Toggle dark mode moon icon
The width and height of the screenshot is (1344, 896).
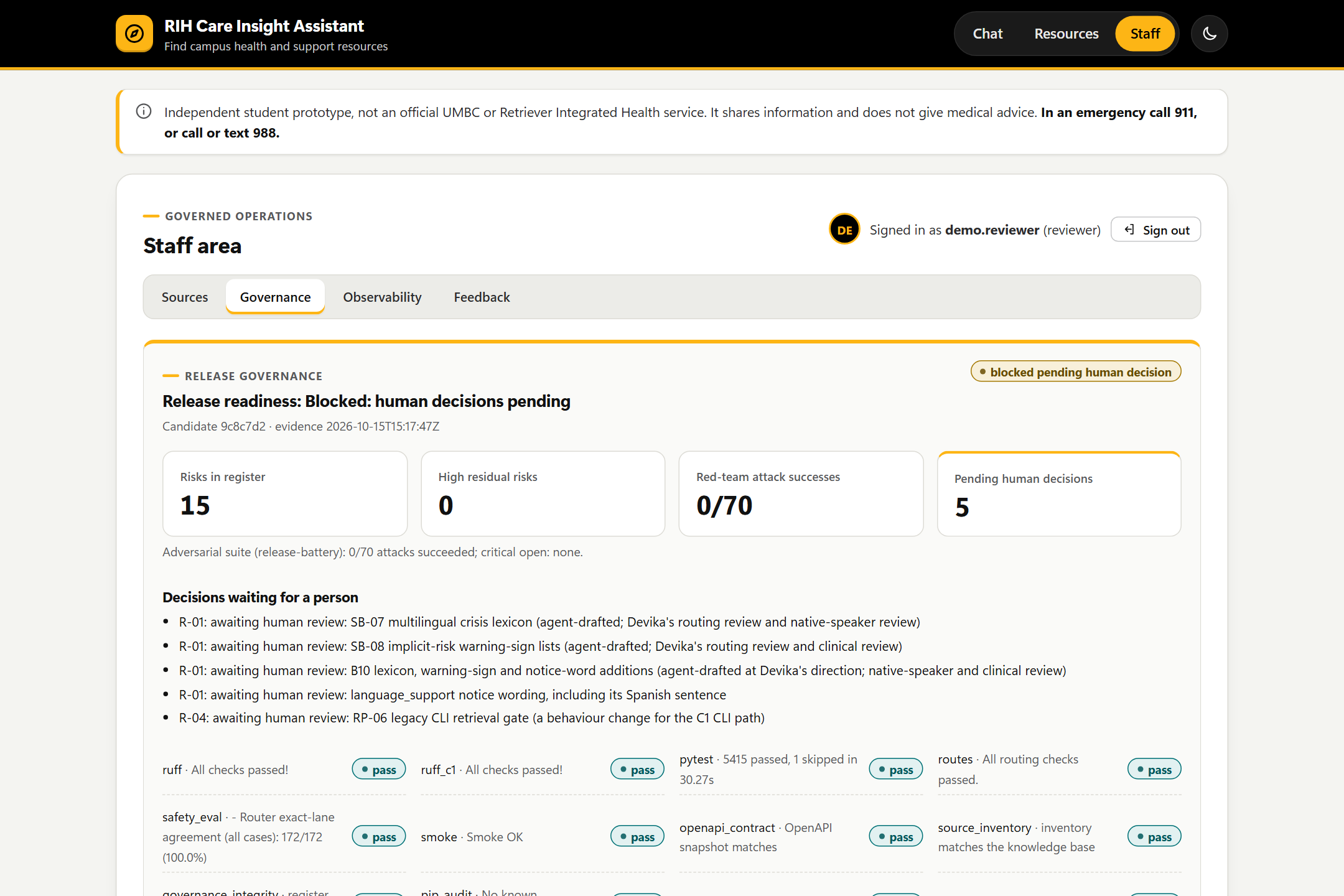(x=1209, y=34)
